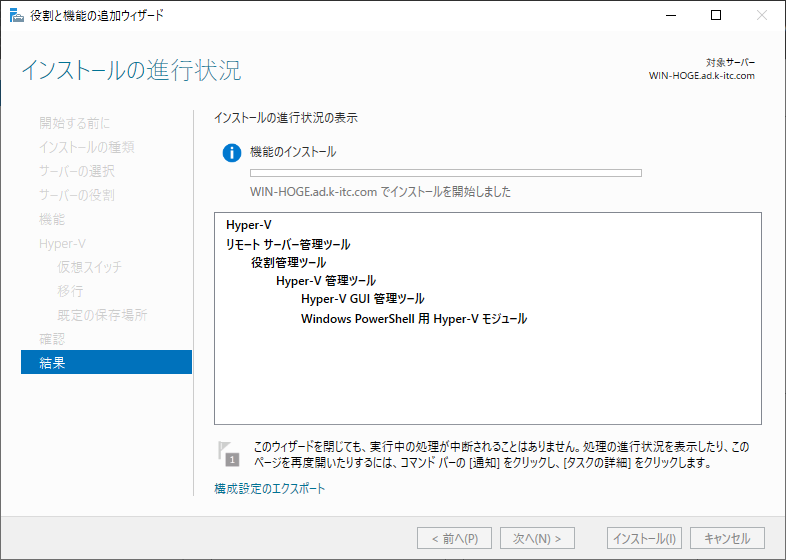Click the 役割管理ツール list entry
This screenshot has height=560, width=786.
[289, 263]
